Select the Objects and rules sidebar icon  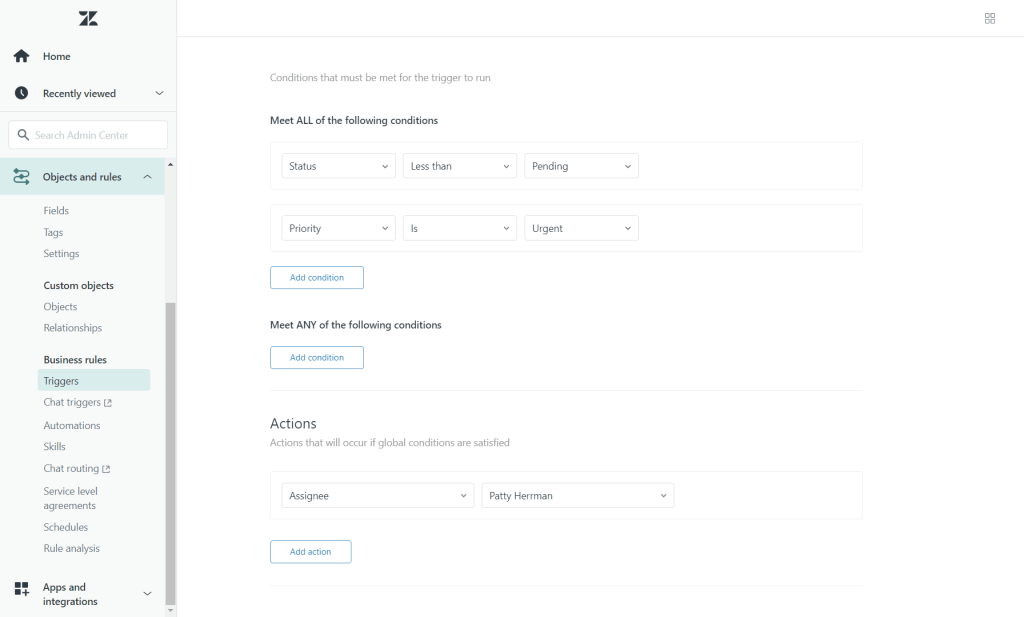click(20, 175)
